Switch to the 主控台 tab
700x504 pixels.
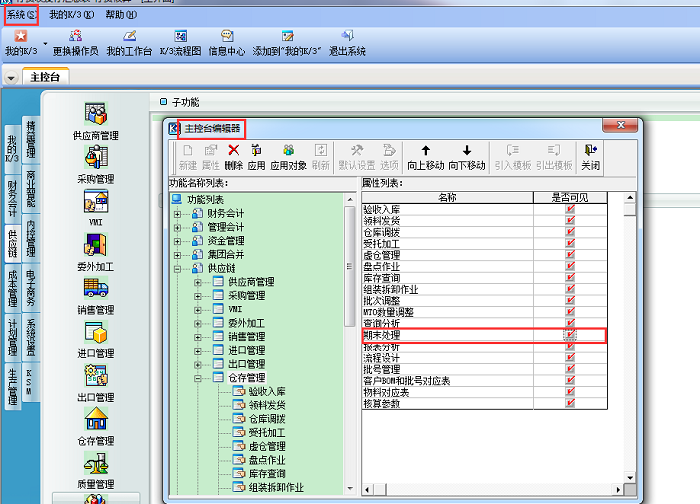pos(44,77)
